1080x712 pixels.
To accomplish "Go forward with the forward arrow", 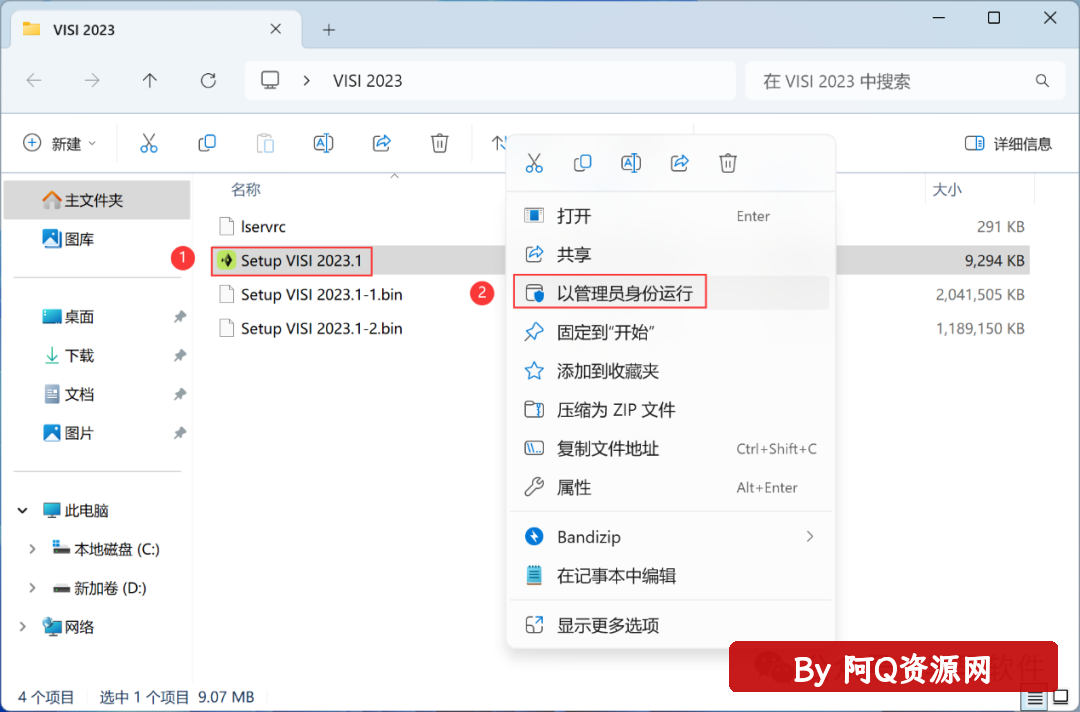I will [92, 81].
